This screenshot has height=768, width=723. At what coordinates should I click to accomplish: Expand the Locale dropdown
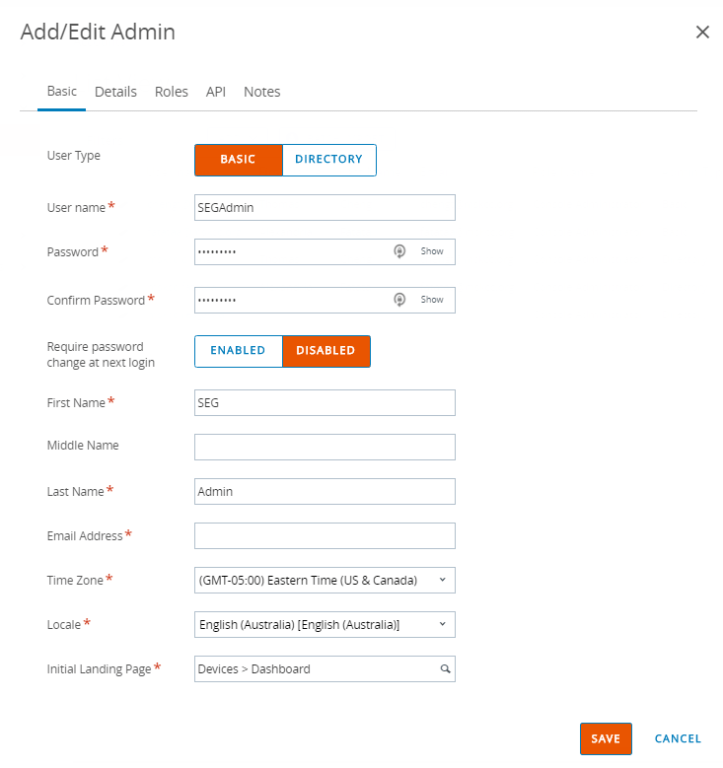pos(324,625)
